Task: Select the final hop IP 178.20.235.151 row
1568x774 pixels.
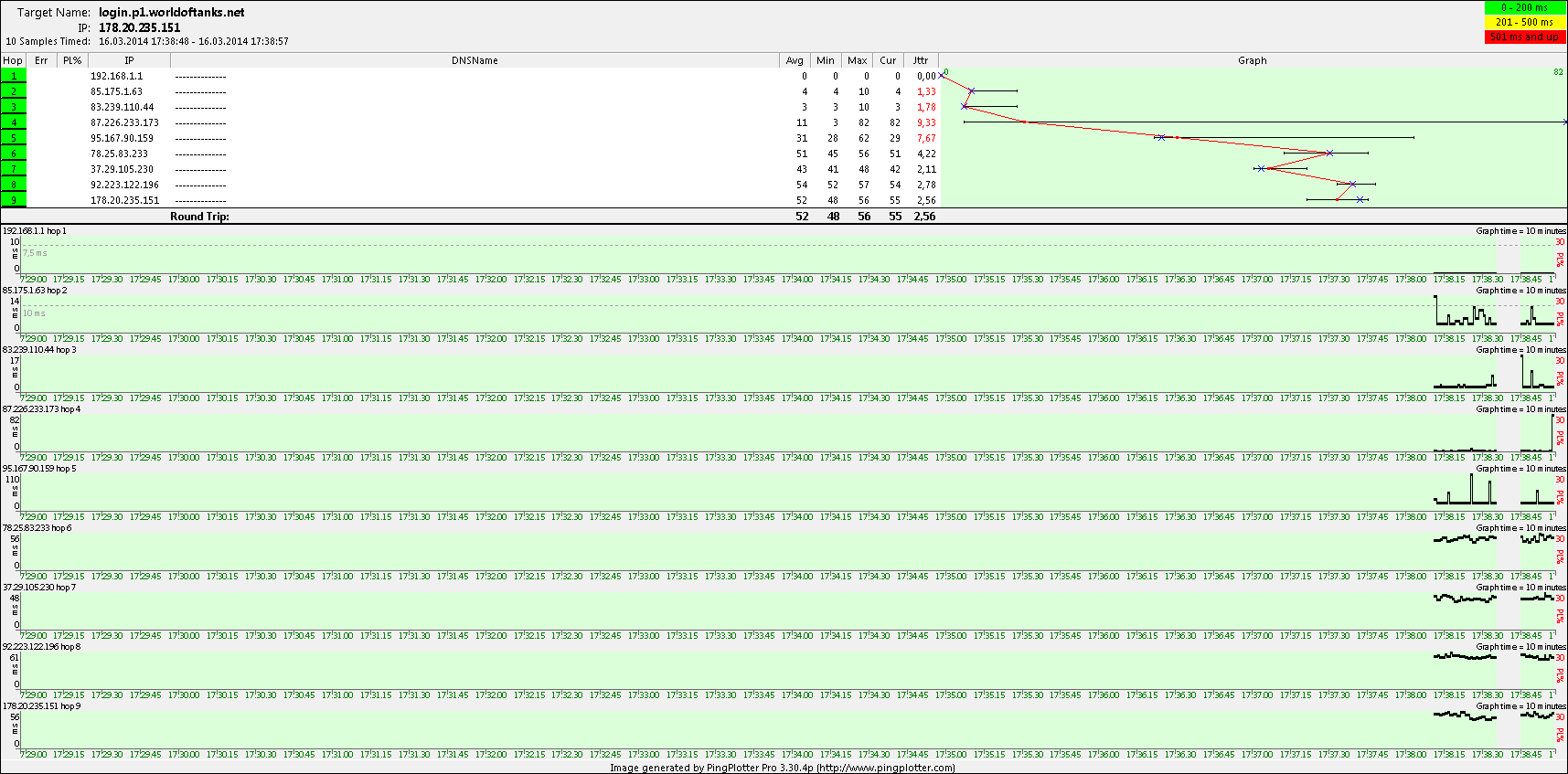Action: point(124,200)
